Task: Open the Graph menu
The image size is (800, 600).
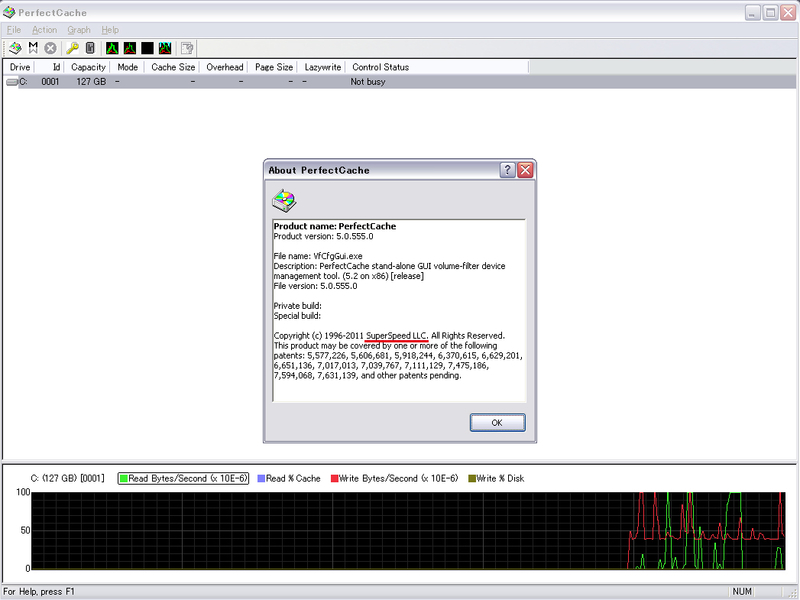Action: [79, 30]
